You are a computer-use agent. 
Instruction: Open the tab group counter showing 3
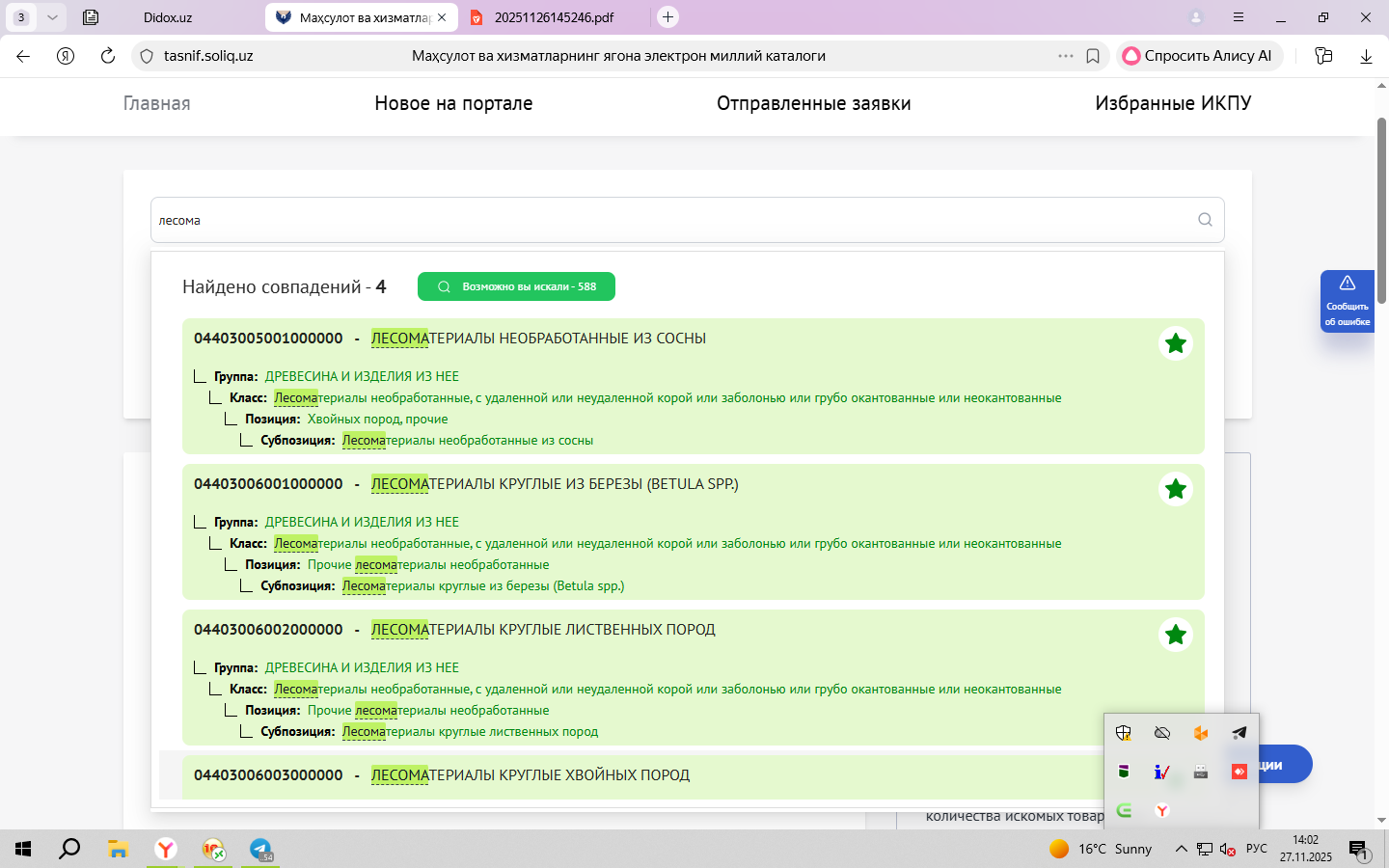click(21, 17)
